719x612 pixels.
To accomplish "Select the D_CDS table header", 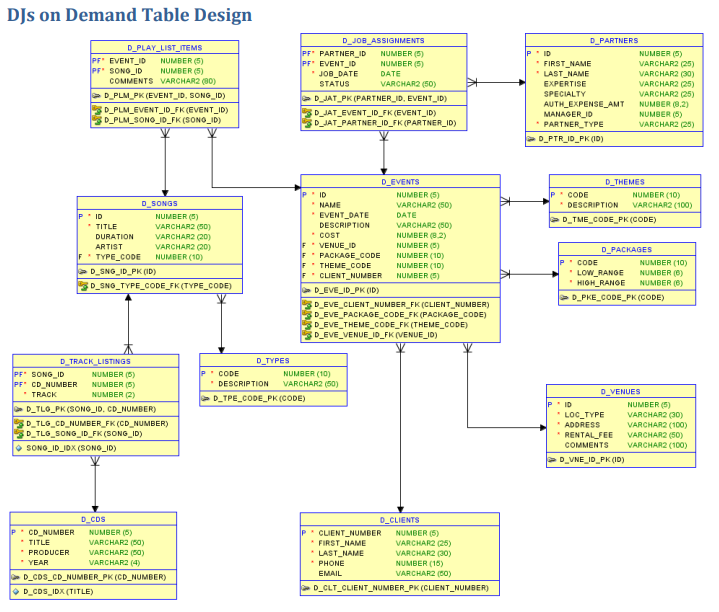I will click(93, 519).
